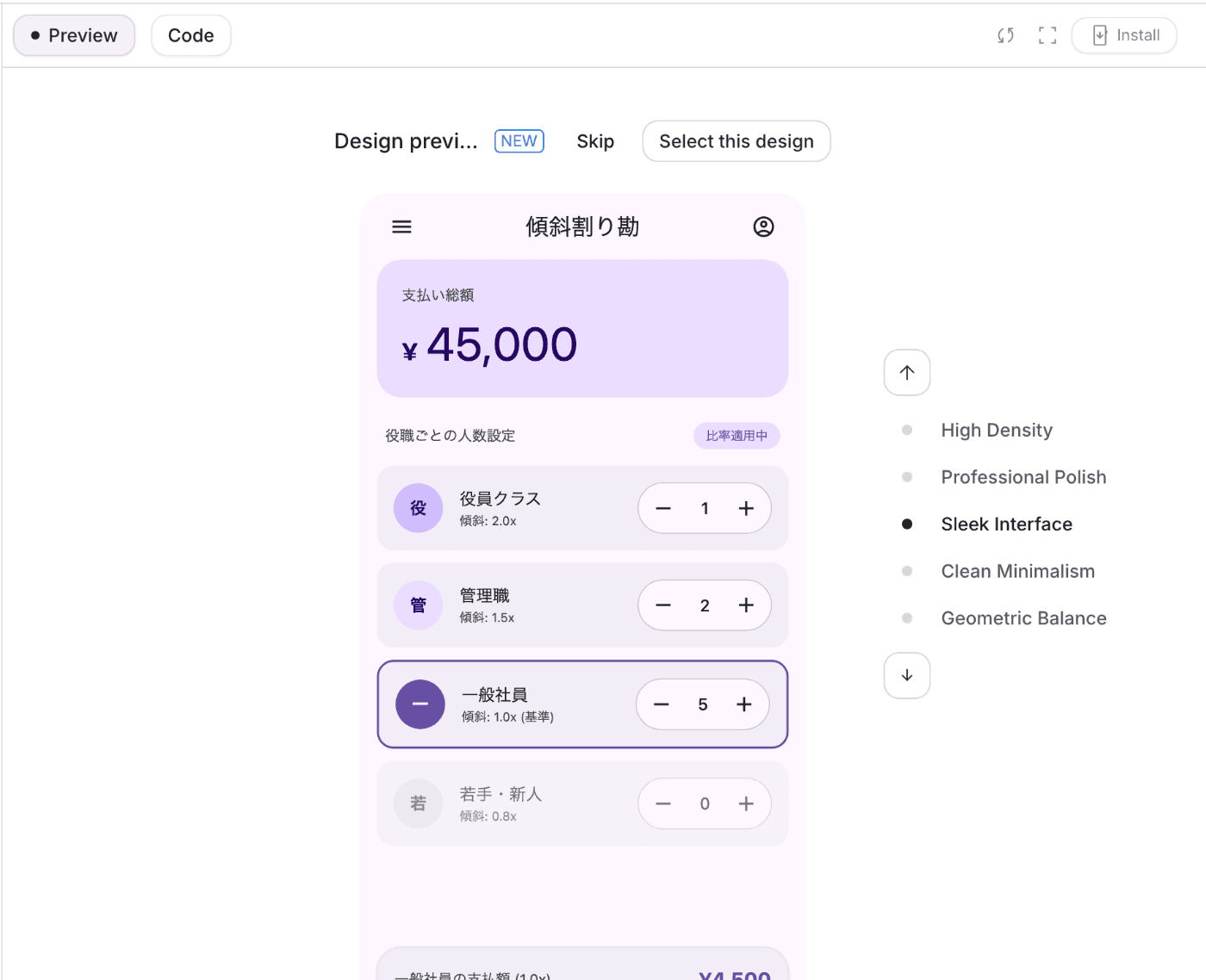
Task: Increase the 管理職 count with plus
Action: coord(746,605)
